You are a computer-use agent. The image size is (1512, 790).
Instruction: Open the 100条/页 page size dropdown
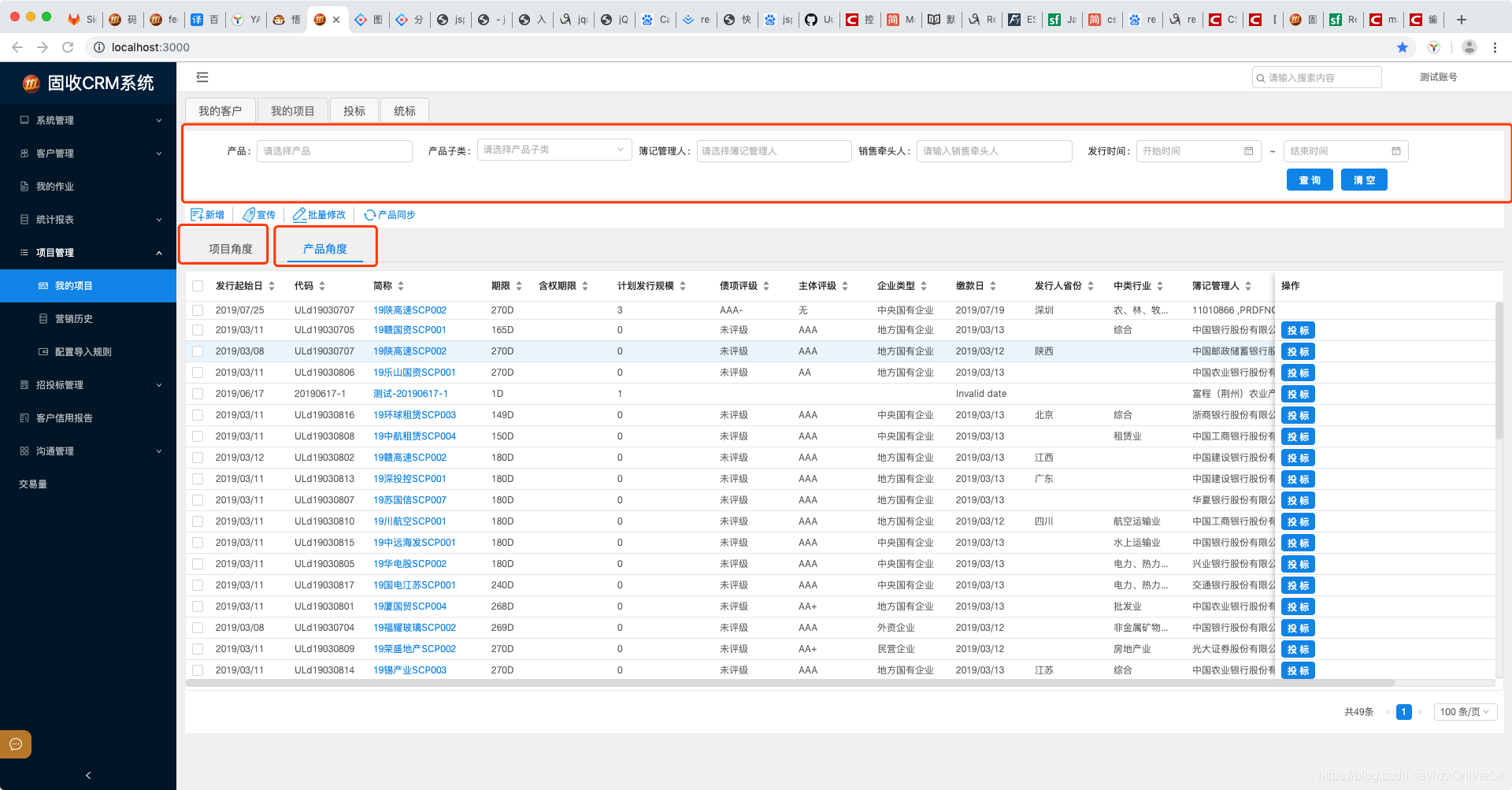[x=1464, y=711]
